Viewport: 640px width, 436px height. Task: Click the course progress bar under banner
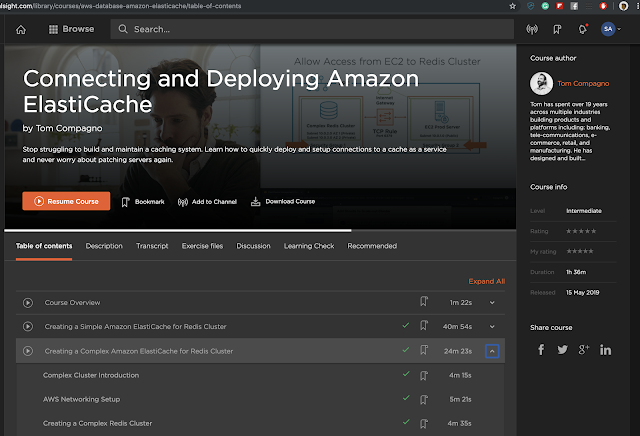coord(260,231)
